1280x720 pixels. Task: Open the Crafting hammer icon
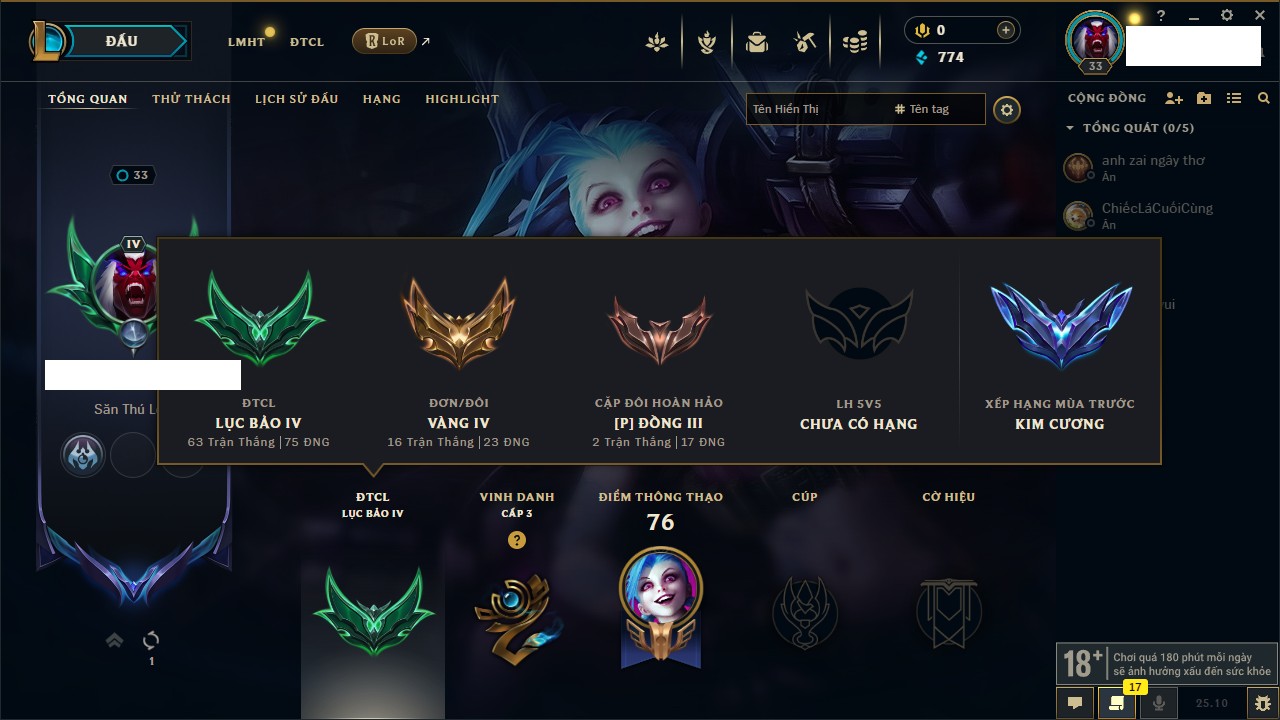tap(805, 42)
